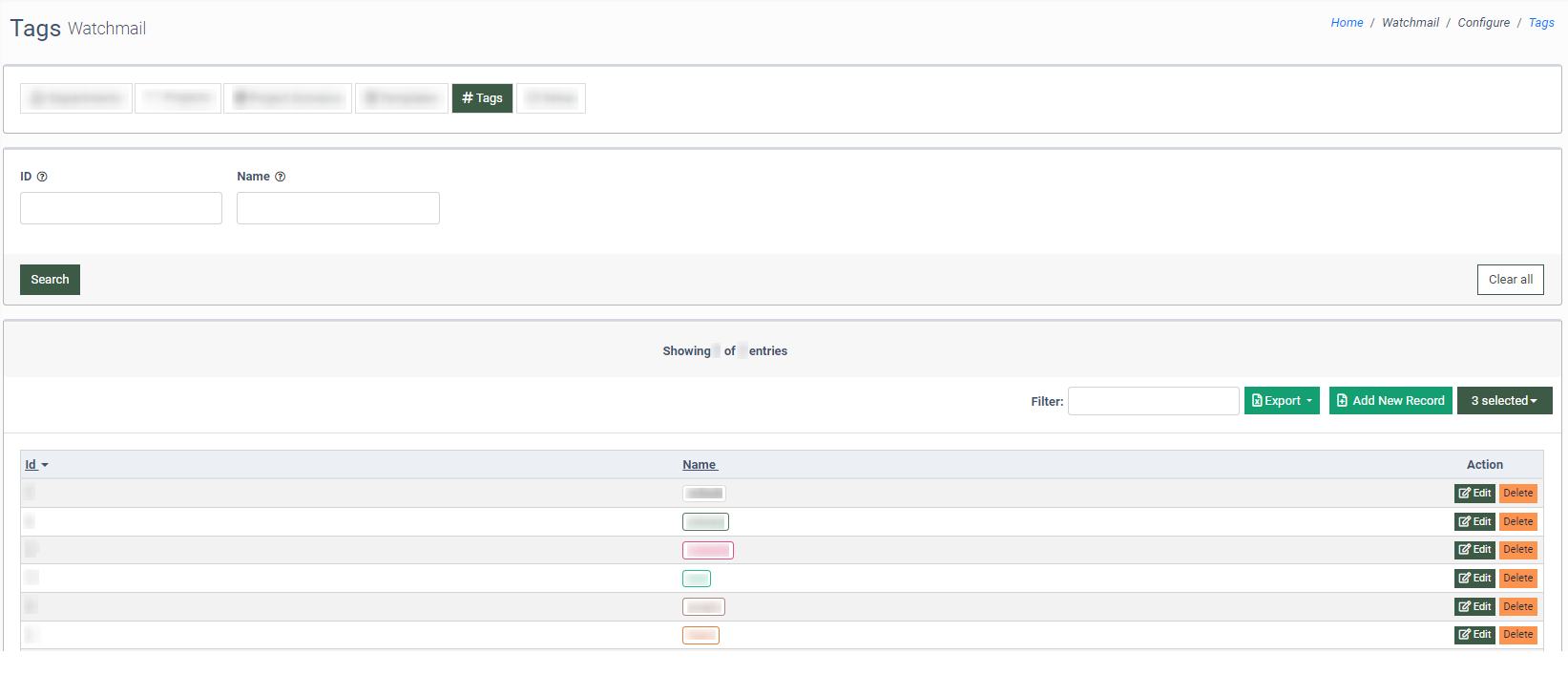Delete the first tag row

tap(1517, 494)
